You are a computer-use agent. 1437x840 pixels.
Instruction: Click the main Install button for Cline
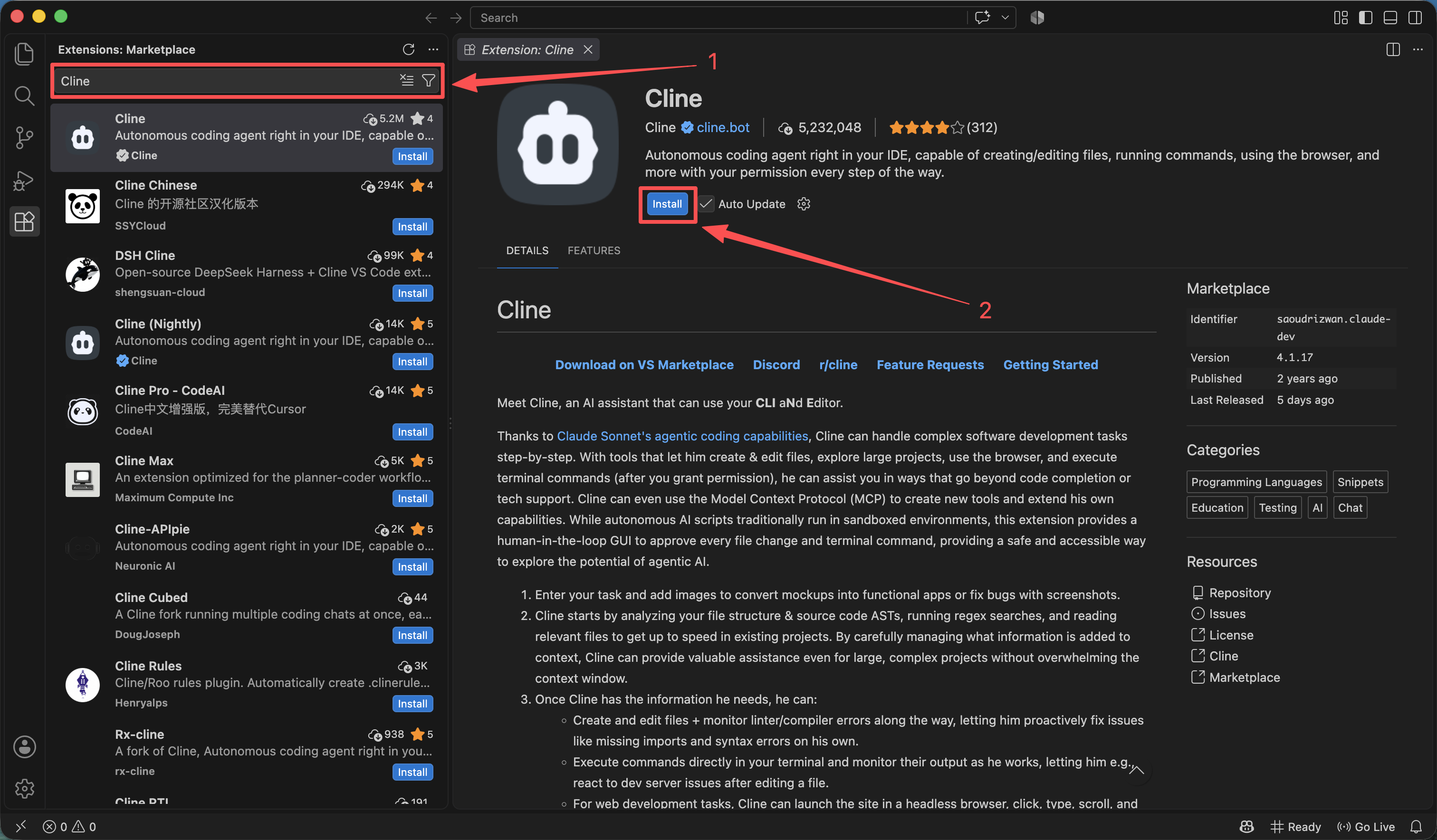tap(667, 203)
